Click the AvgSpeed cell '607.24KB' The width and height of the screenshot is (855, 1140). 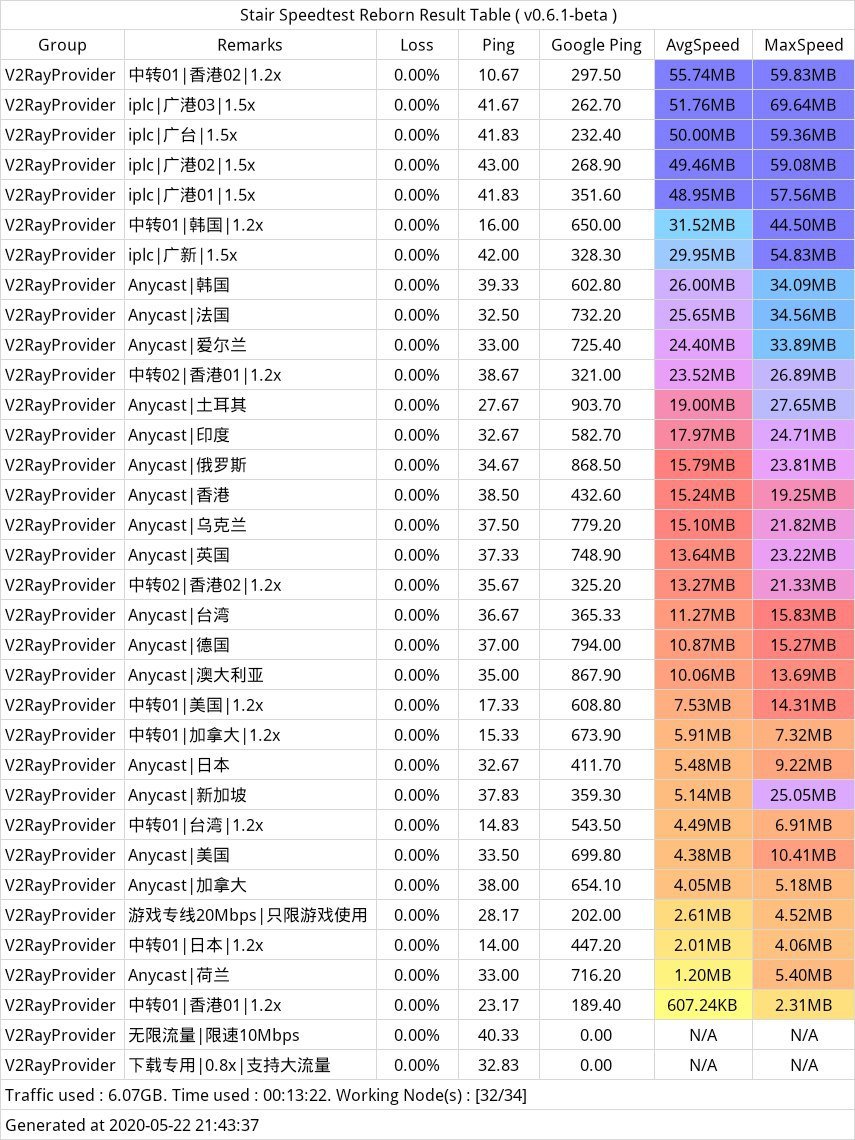pyautogui.click(x=702, y=1005)
